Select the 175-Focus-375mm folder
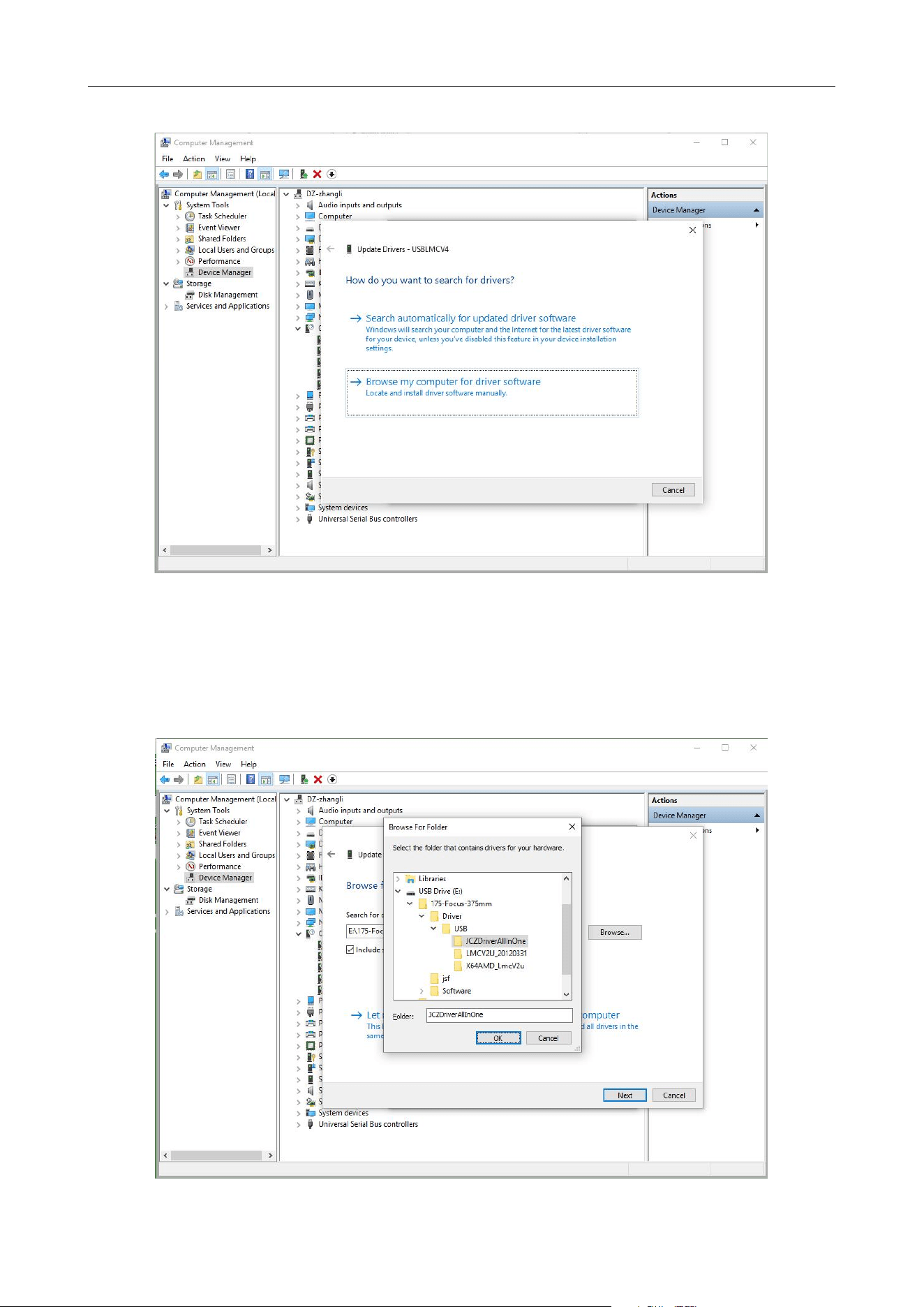This screenshot has width=924, height=1307. tap(461, 904)
